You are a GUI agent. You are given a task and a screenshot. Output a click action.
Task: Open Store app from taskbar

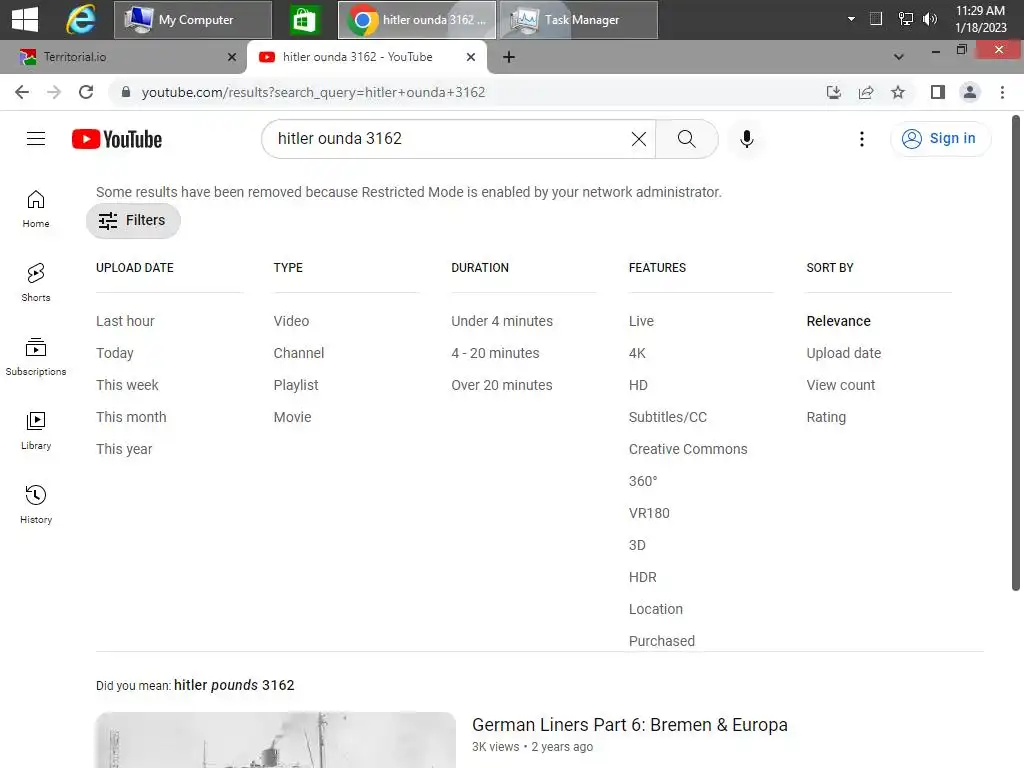click(x=304, y=20)
